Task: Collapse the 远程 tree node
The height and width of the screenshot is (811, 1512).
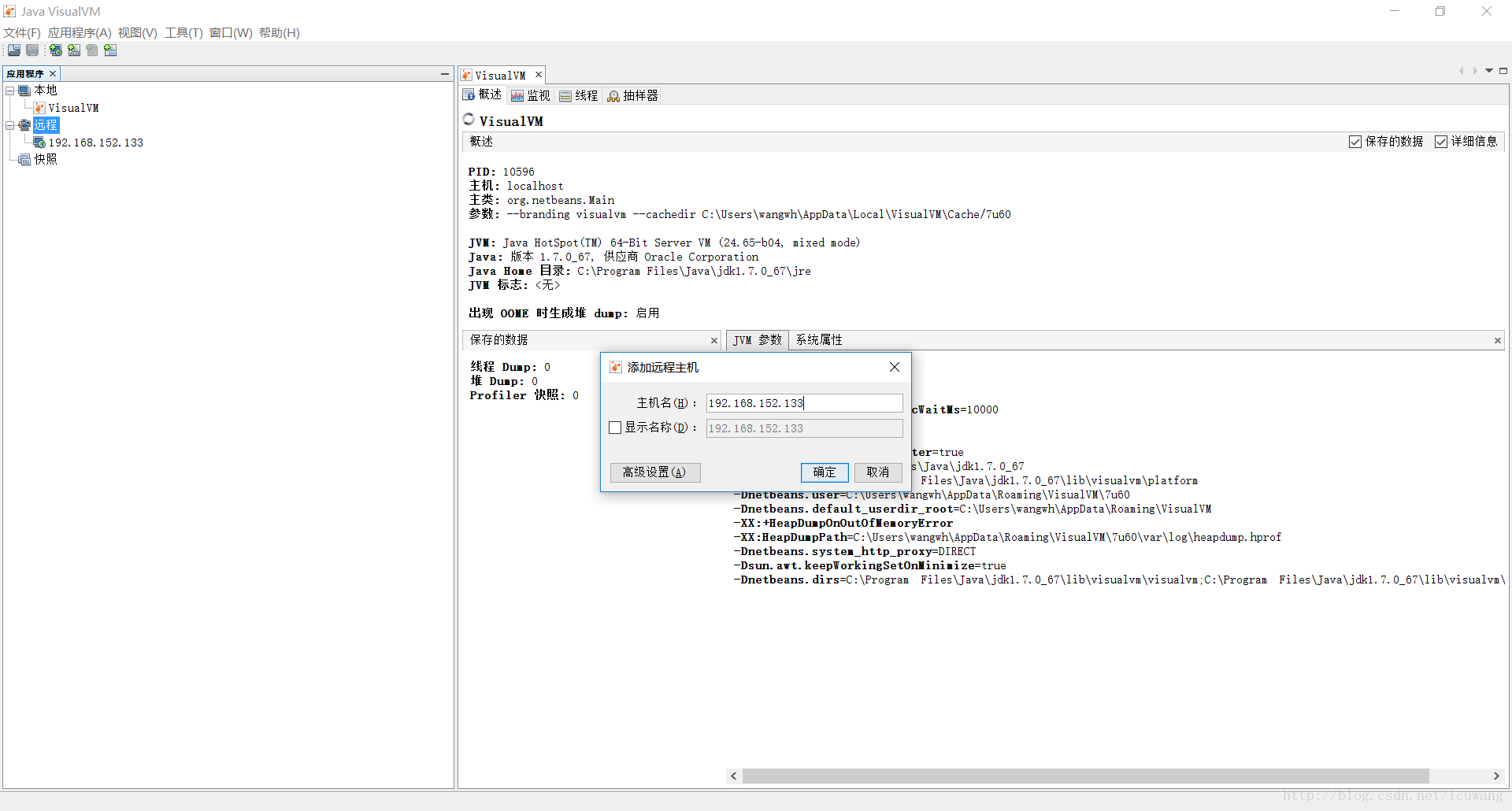Action: tap(10, 125)
